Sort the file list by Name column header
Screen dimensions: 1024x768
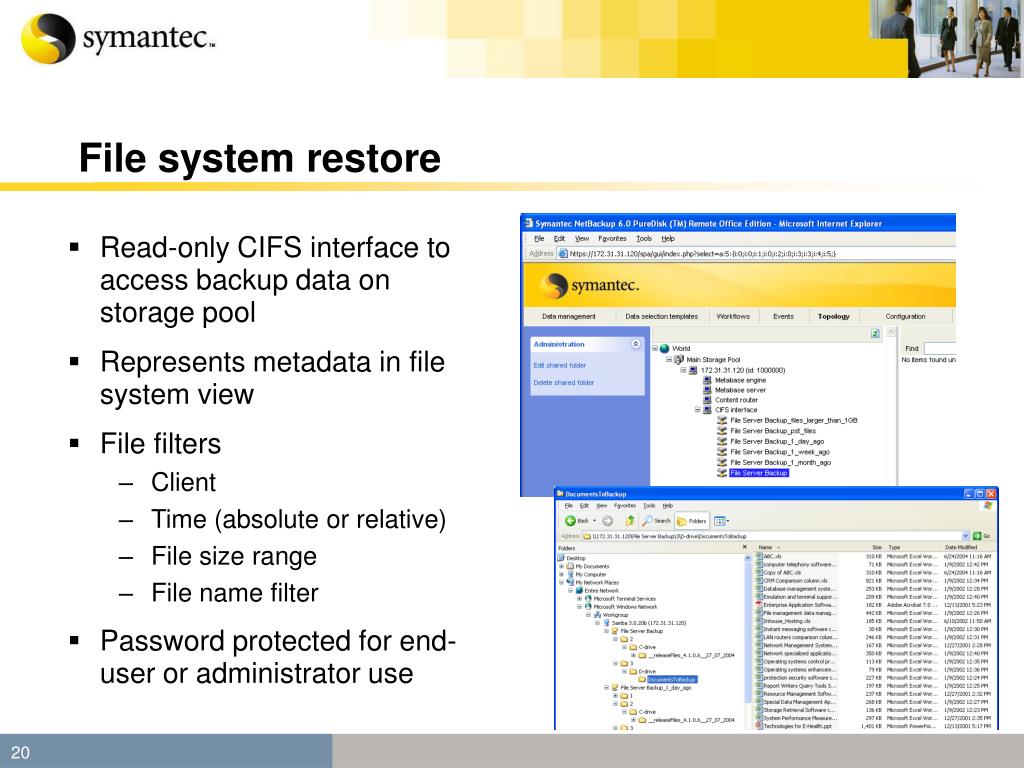[765, 547]
